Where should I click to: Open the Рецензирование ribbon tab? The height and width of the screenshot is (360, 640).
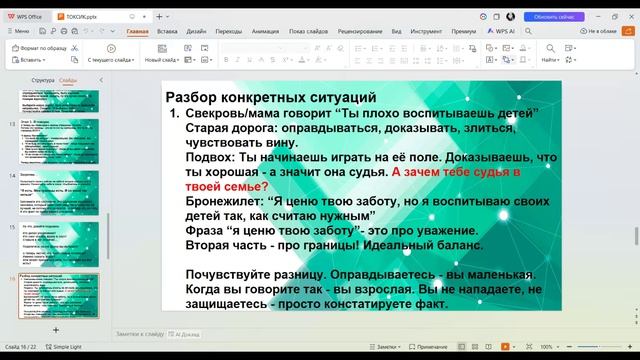point(360,31)
